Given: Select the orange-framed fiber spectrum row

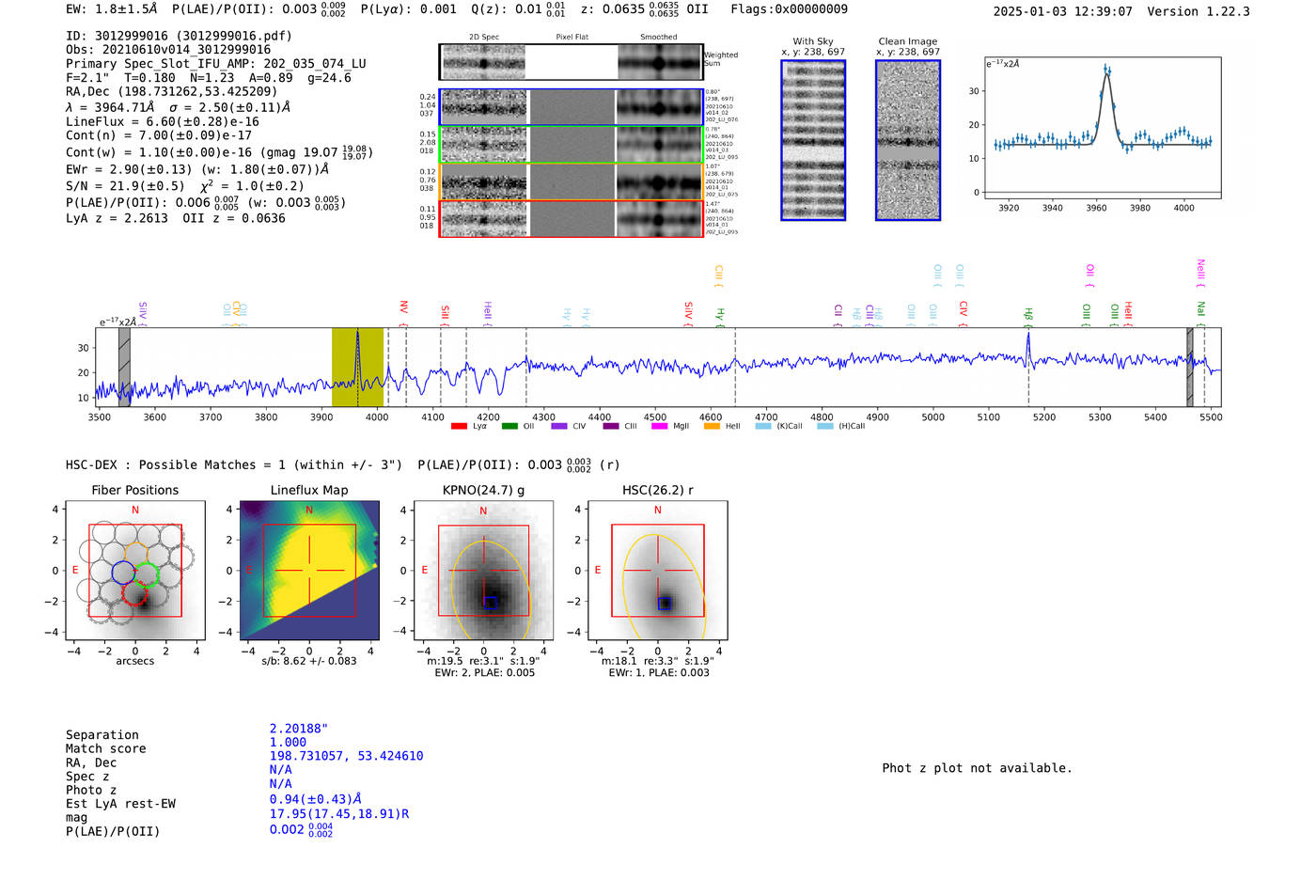Looking at the screenshot, I should click(571, 181).
